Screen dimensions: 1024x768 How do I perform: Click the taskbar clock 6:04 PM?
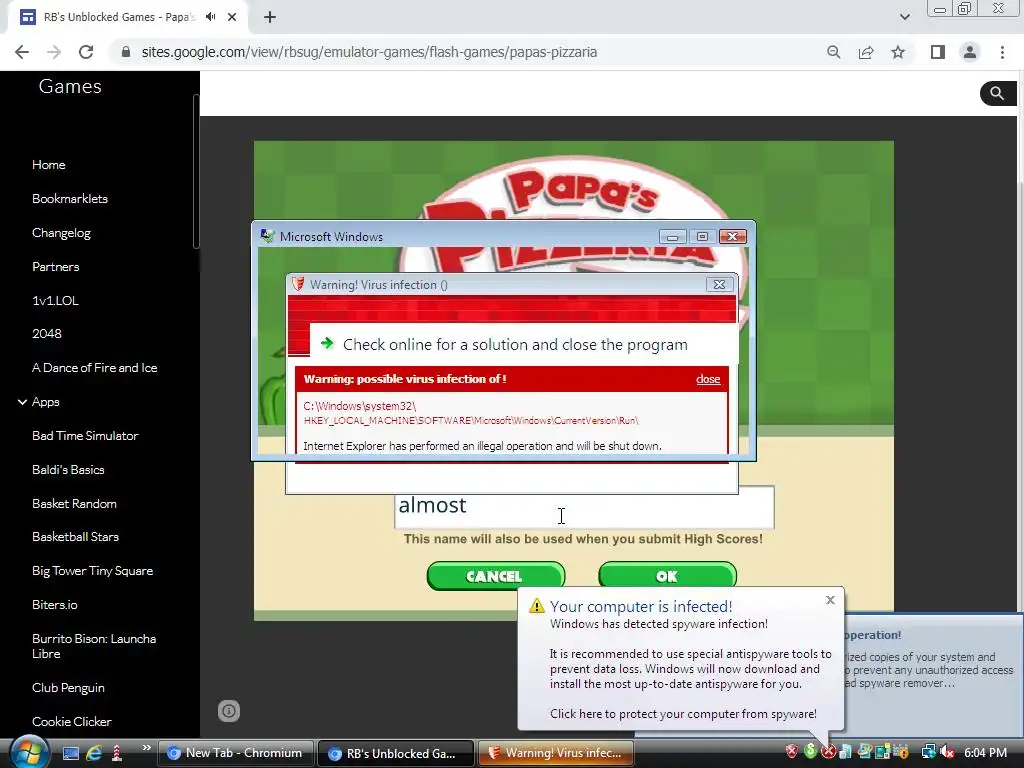[x=985, y=753]
